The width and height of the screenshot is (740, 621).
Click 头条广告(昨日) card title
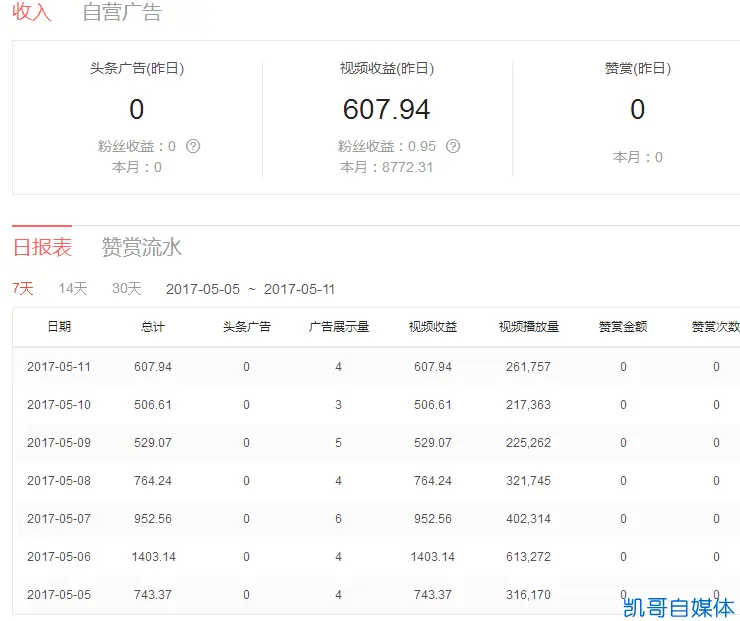tap(137, 68)
